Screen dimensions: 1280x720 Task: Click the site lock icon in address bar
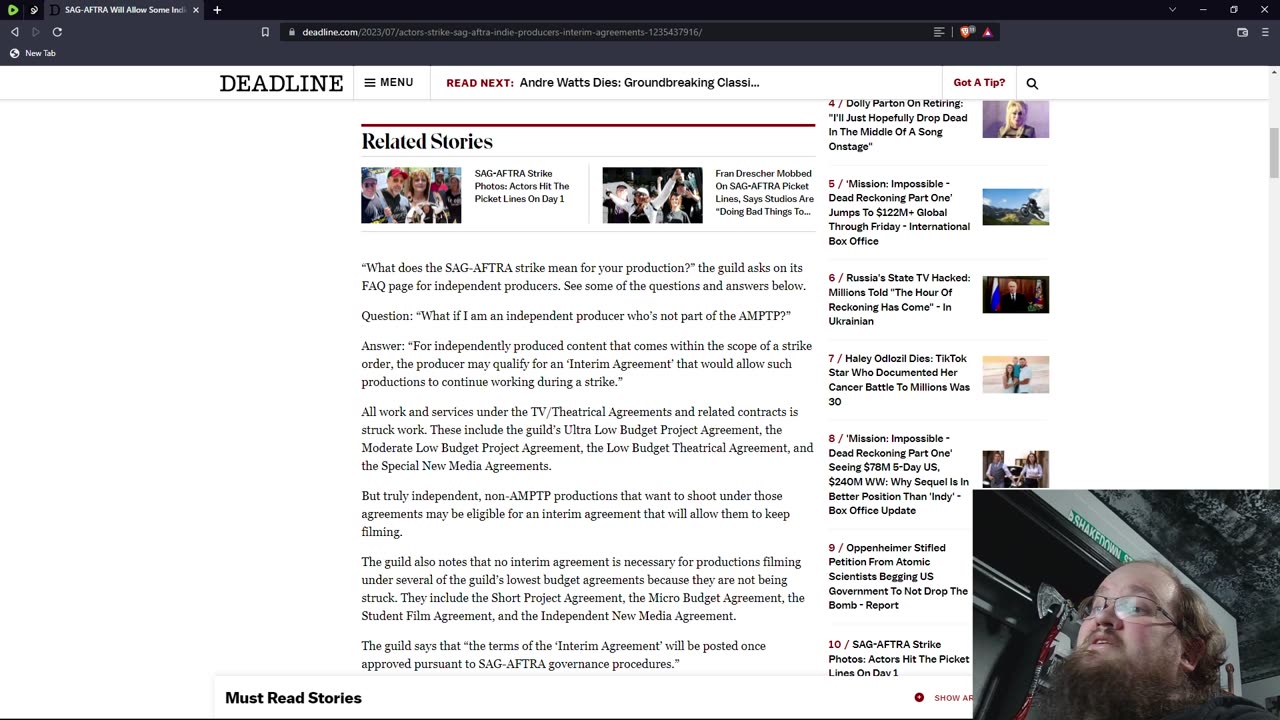pos(291,32)
